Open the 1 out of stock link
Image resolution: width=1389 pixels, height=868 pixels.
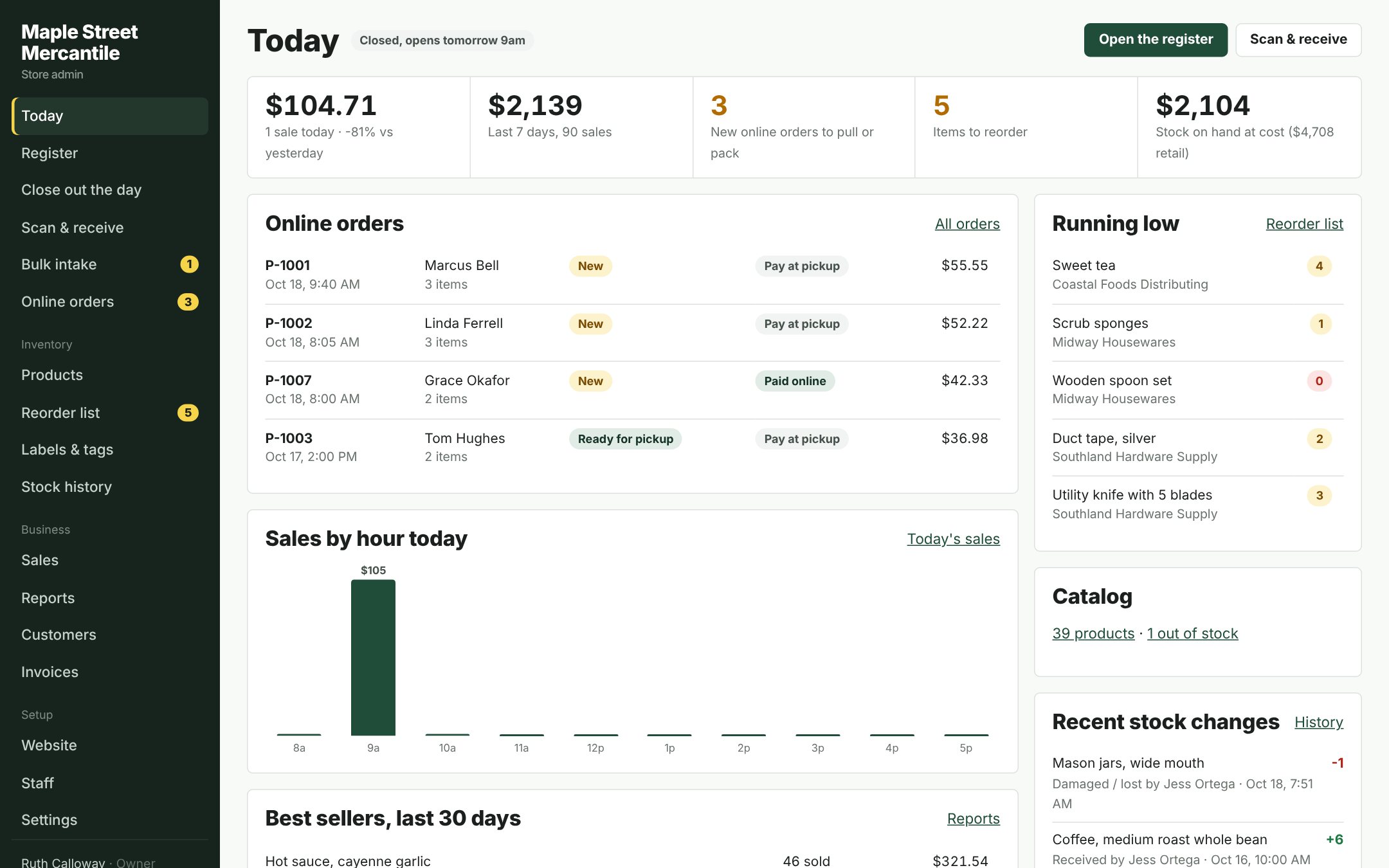1192,633
